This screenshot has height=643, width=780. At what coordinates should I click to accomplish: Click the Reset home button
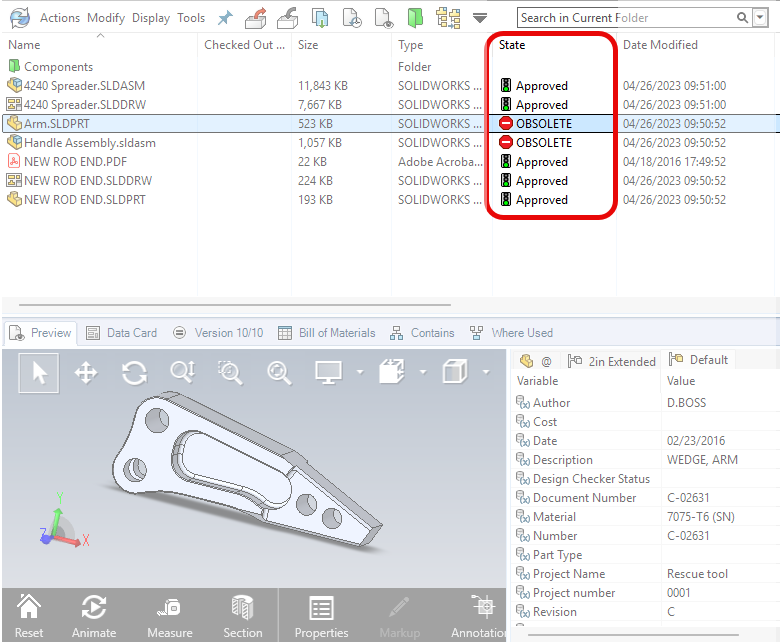tap(29, 617)
